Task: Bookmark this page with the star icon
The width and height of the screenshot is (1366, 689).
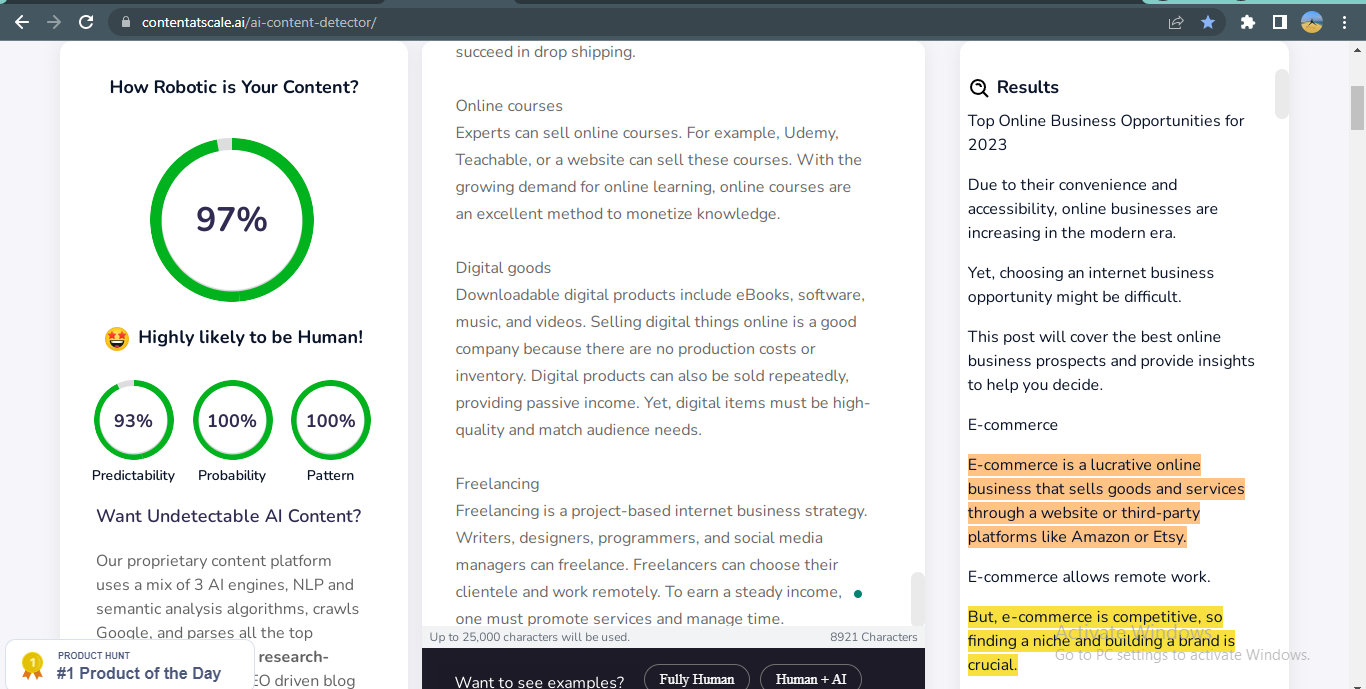Action: tap(1208, 22)
